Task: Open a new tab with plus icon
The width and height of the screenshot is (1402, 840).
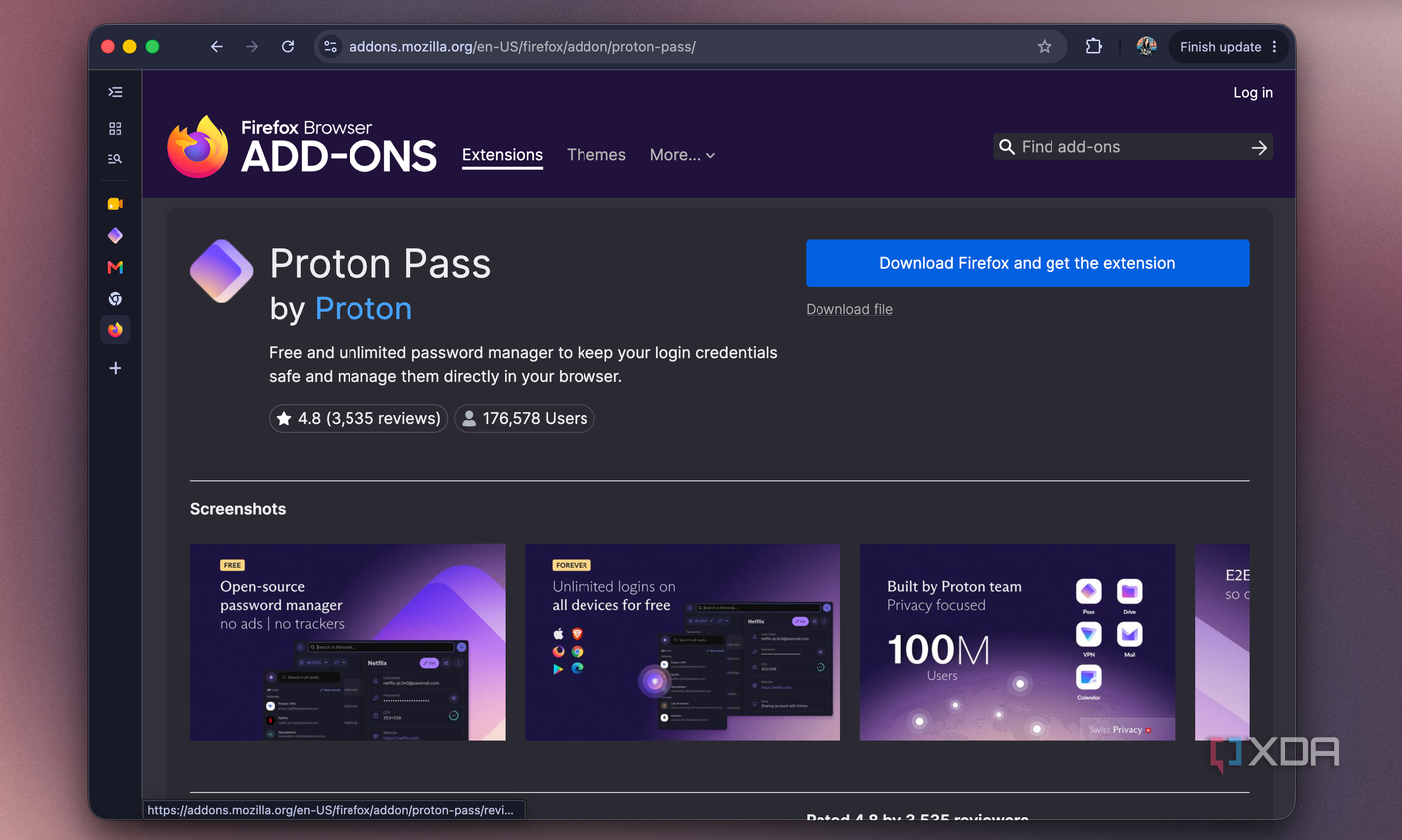Action: pyautogui.click(x=116, y=368)
